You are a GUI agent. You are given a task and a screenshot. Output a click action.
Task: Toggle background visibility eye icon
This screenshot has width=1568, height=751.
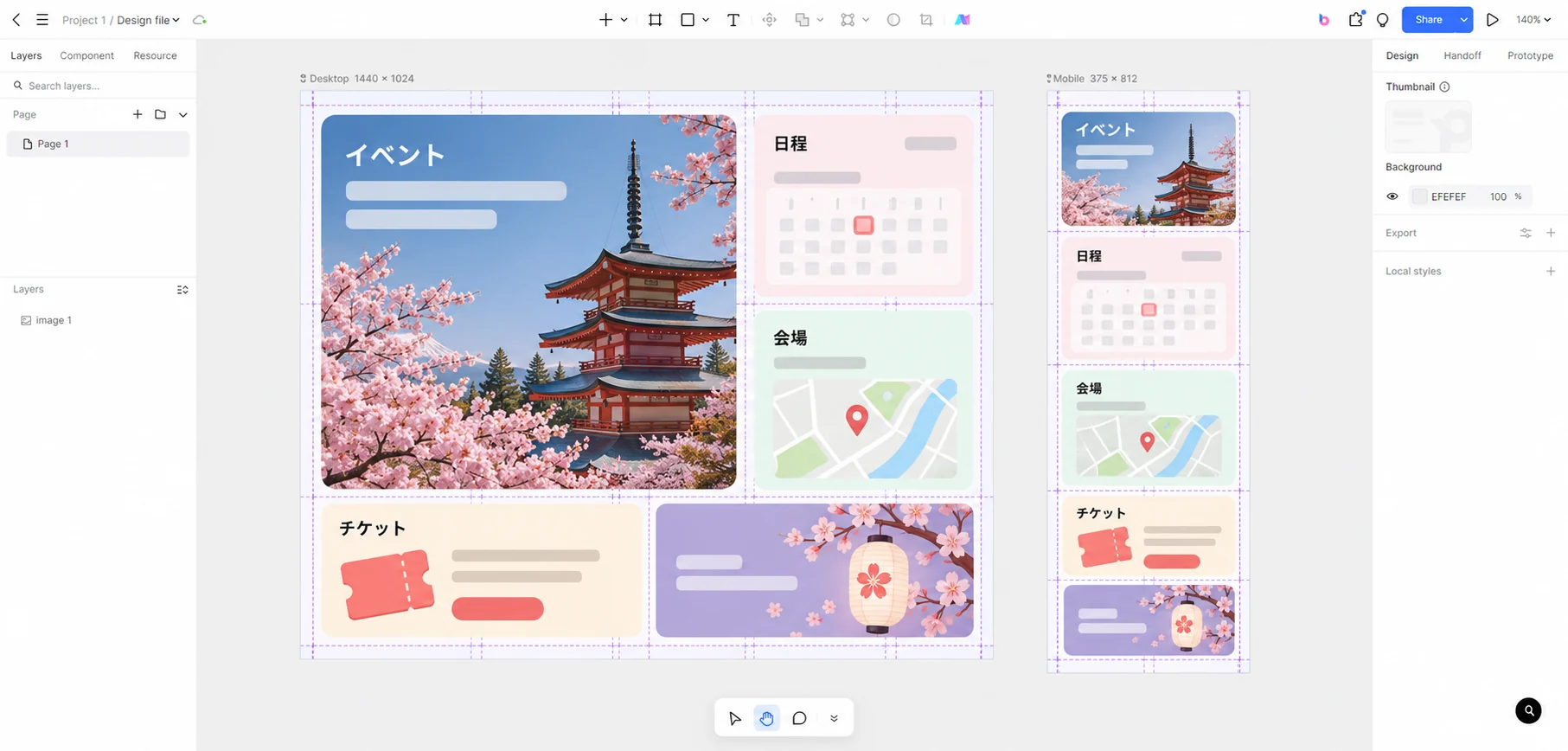click(1392, 196)
